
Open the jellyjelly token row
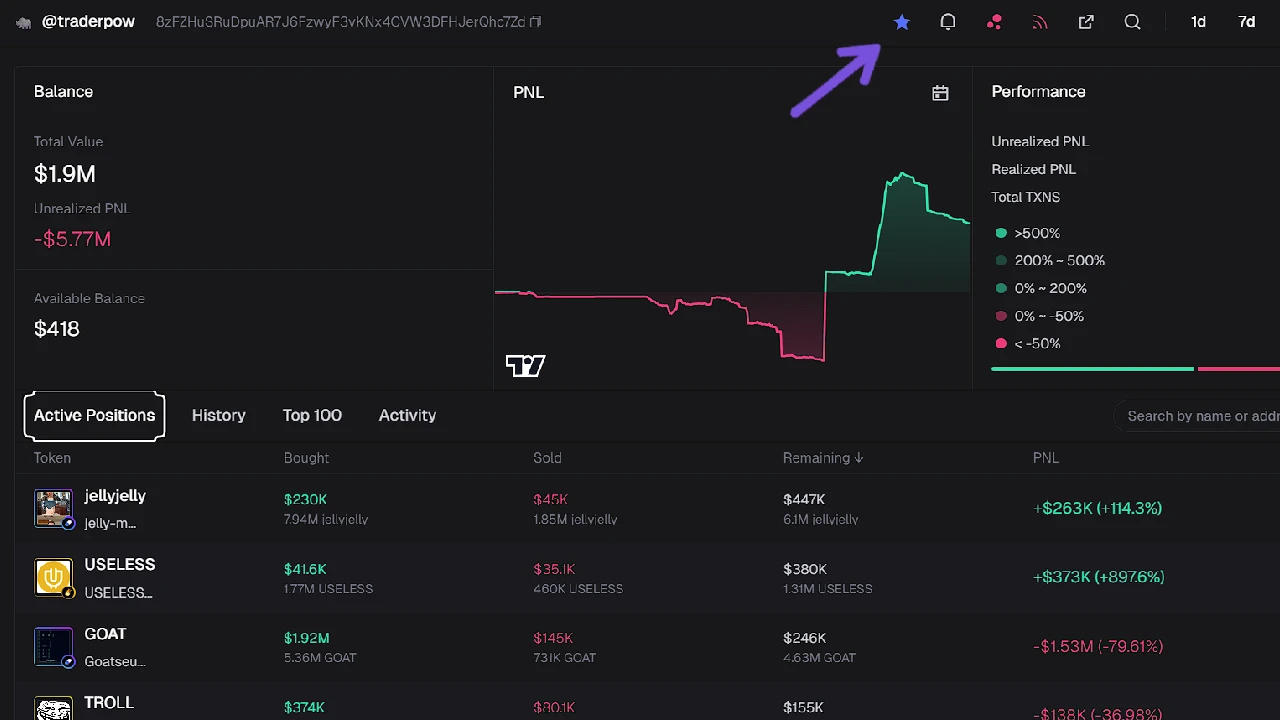tap(115, 496)
